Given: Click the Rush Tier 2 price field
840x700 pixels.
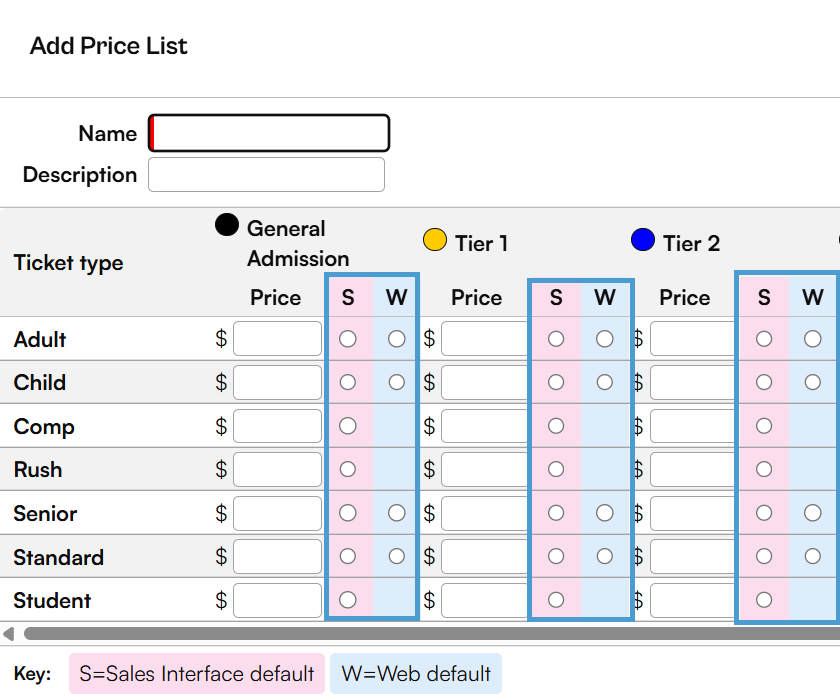Looking at the screenshot, I should coord(693,469).
